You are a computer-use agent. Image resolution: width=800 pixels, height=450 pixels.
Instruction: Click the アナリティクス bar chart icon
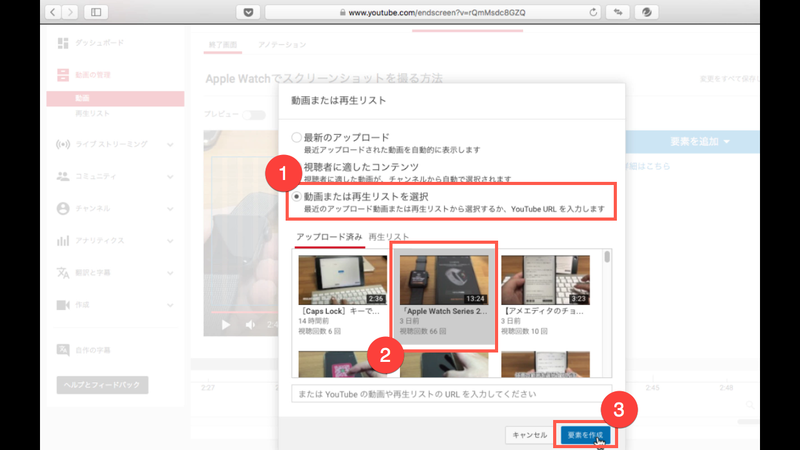(63, 241)
